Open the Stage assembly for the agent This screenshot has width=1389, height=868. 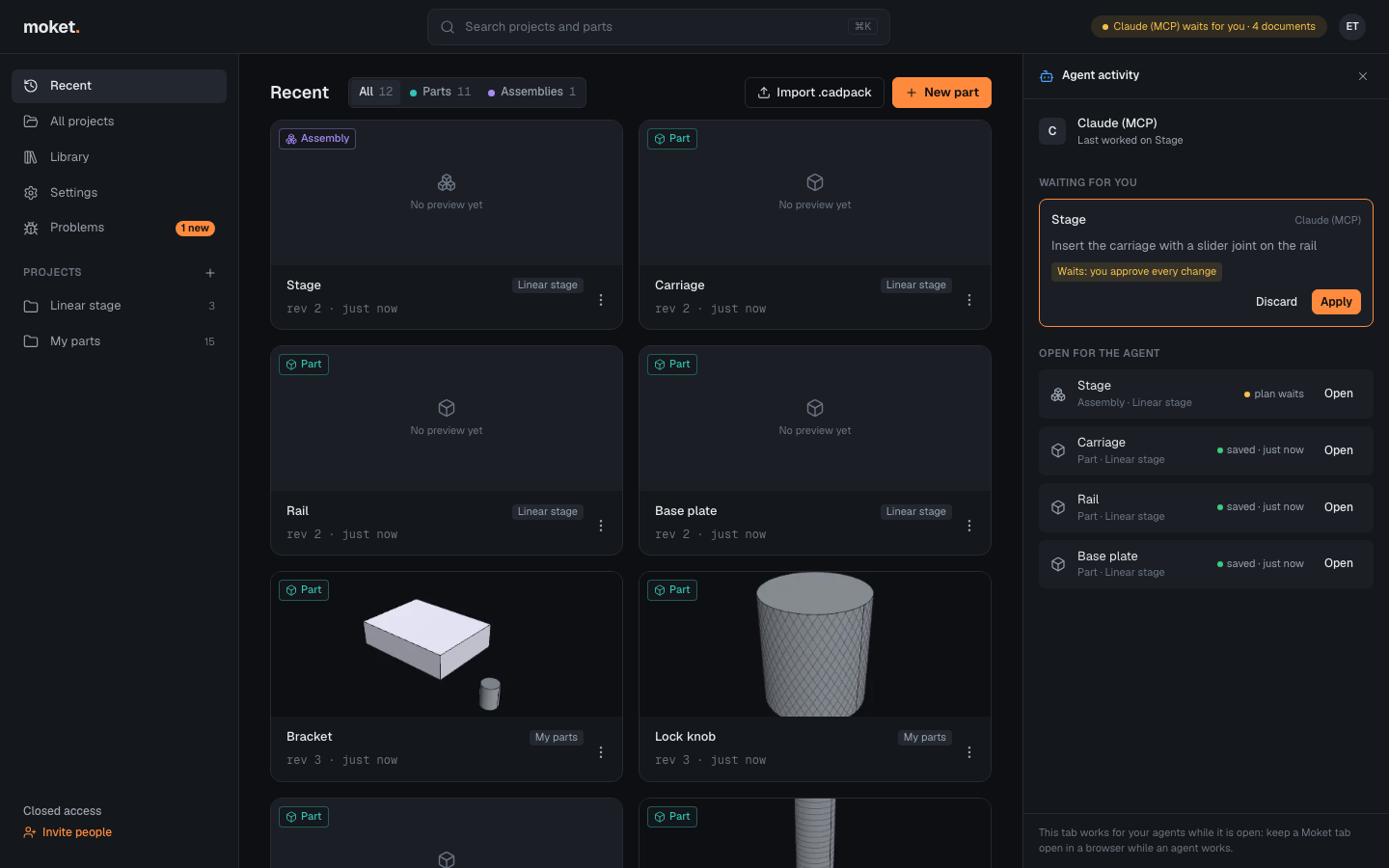(1339, 393)
